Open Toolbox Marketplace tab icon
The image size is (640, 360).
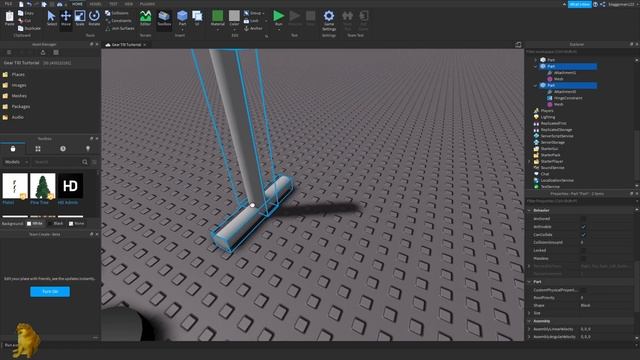point(13,149)
